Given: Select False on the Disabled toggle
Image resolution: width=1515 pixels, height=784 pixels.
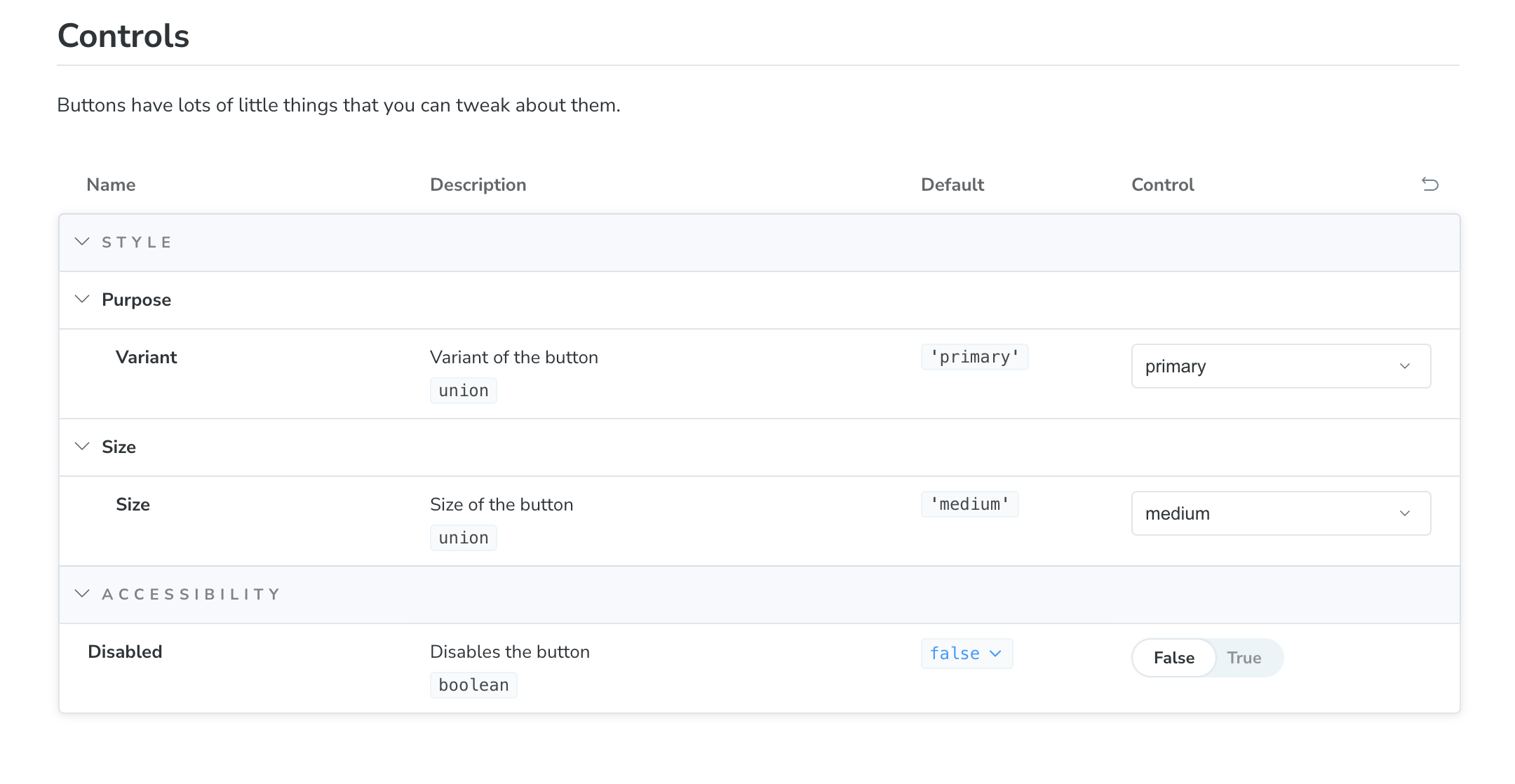Looking at the screenshot, I should 1173,658.
